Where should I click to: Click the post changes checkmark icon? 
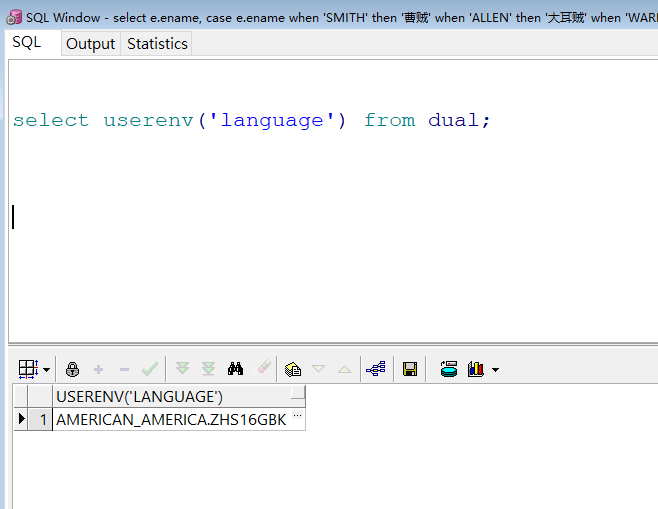pyautogui.click(x=150, y=369)
